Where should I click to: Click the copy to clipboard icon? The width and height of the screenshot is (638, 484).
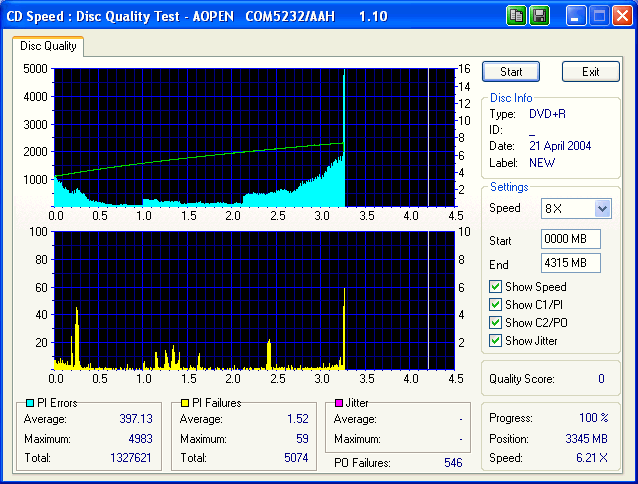tap(516, 15)
